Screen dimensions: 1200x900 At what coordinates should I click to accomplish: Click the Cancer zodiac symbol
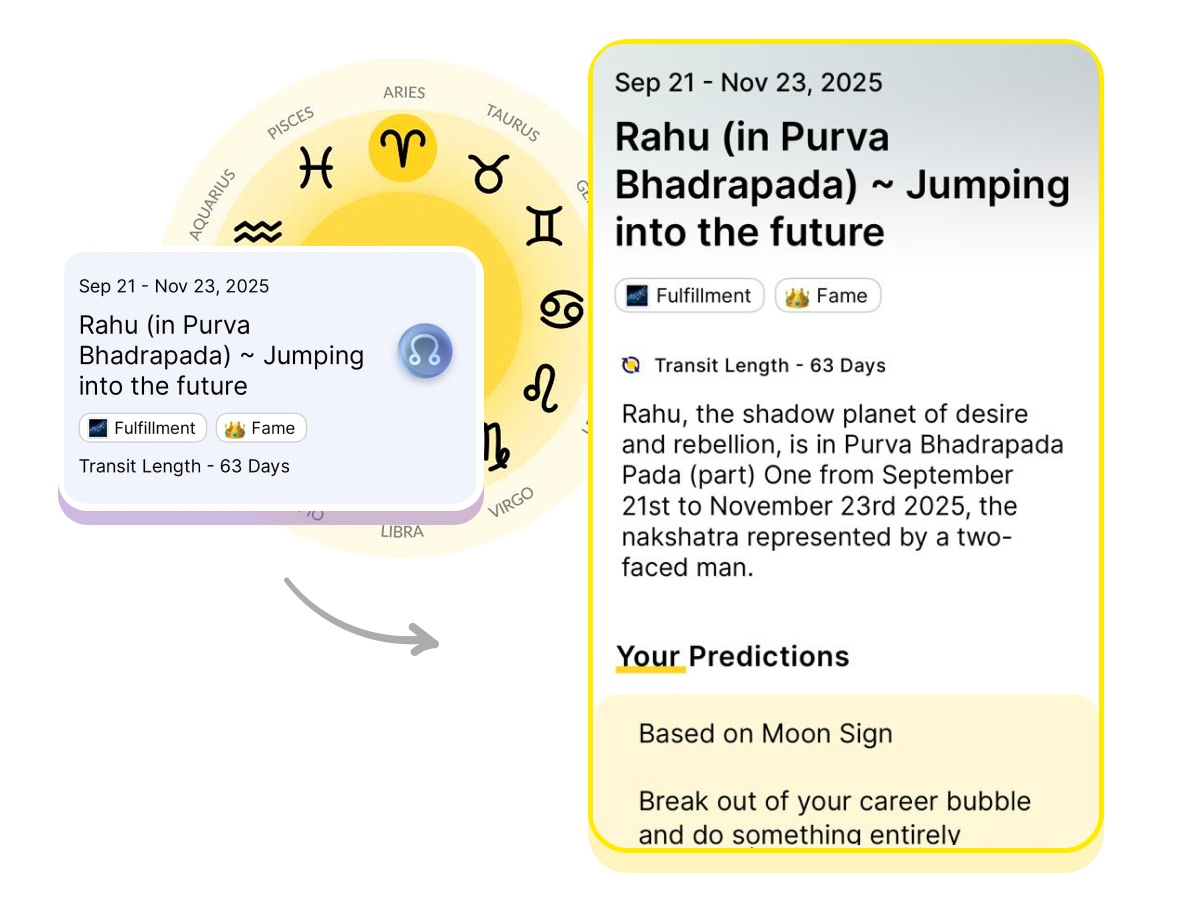562,309
